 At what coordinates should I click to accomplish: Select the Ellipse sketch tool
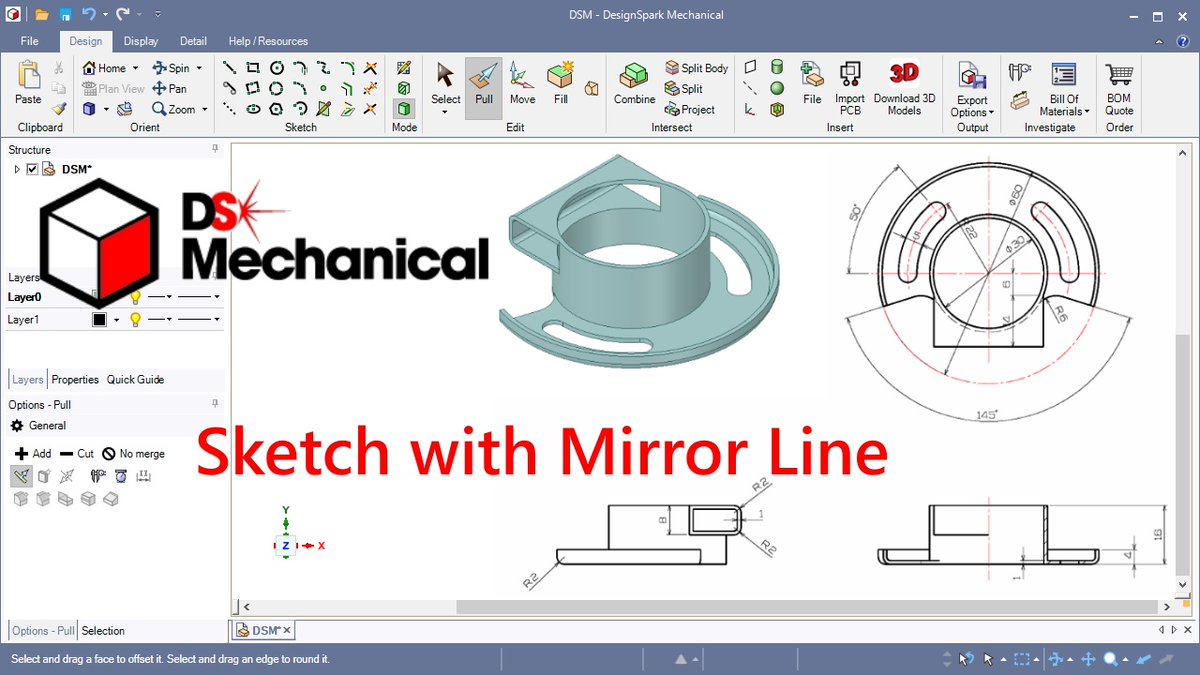coord(253,109)
